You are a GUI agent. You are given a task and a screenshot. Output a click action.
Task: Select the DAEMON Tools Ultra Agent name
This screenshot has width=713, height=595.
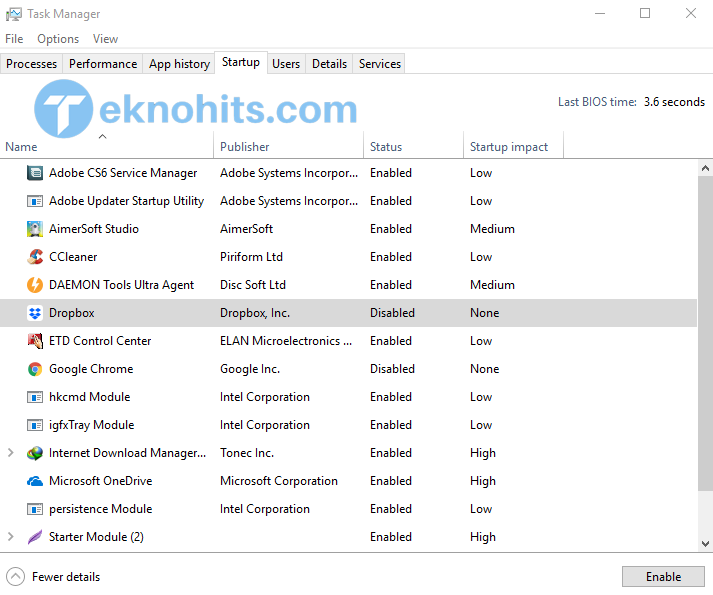121,285
